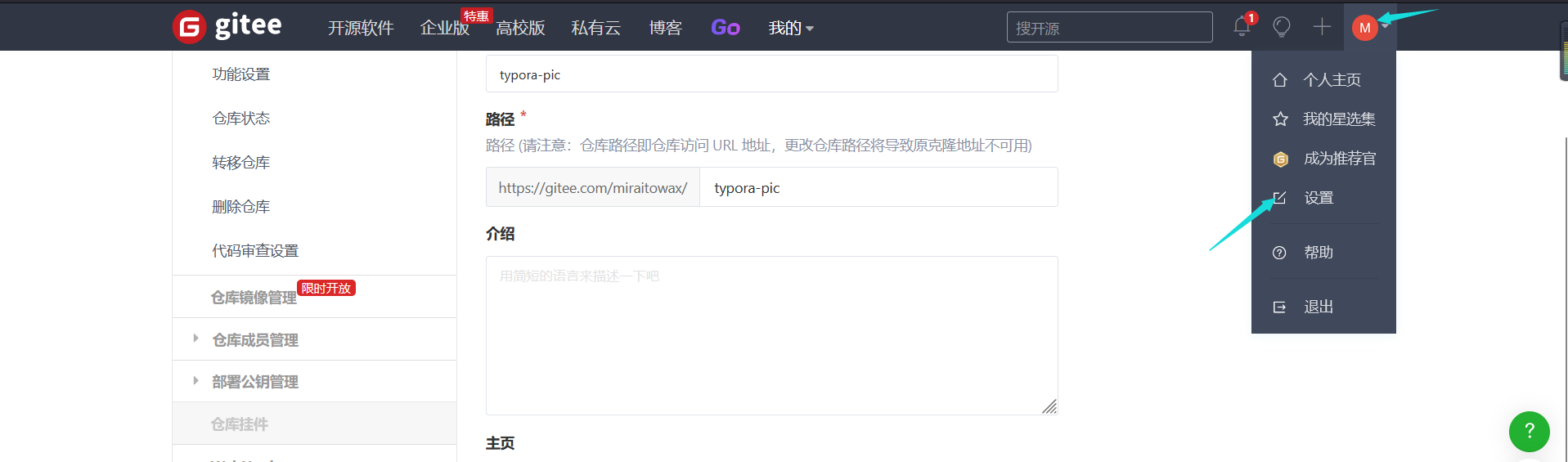This screenshot has height=462, width=1568.
Task: Open 代码审查设置 in the sidebar
Action: (255, 251)
